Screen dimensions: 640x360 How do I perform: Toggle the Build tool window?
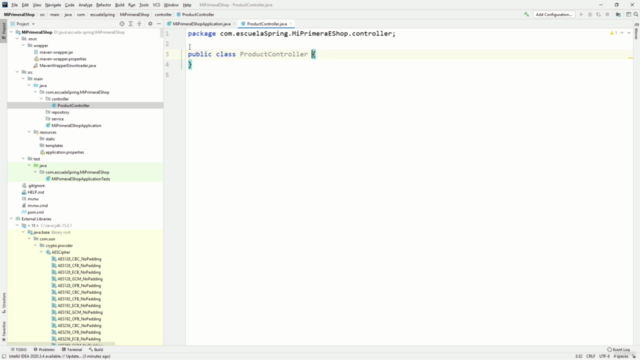coord(96,350)
